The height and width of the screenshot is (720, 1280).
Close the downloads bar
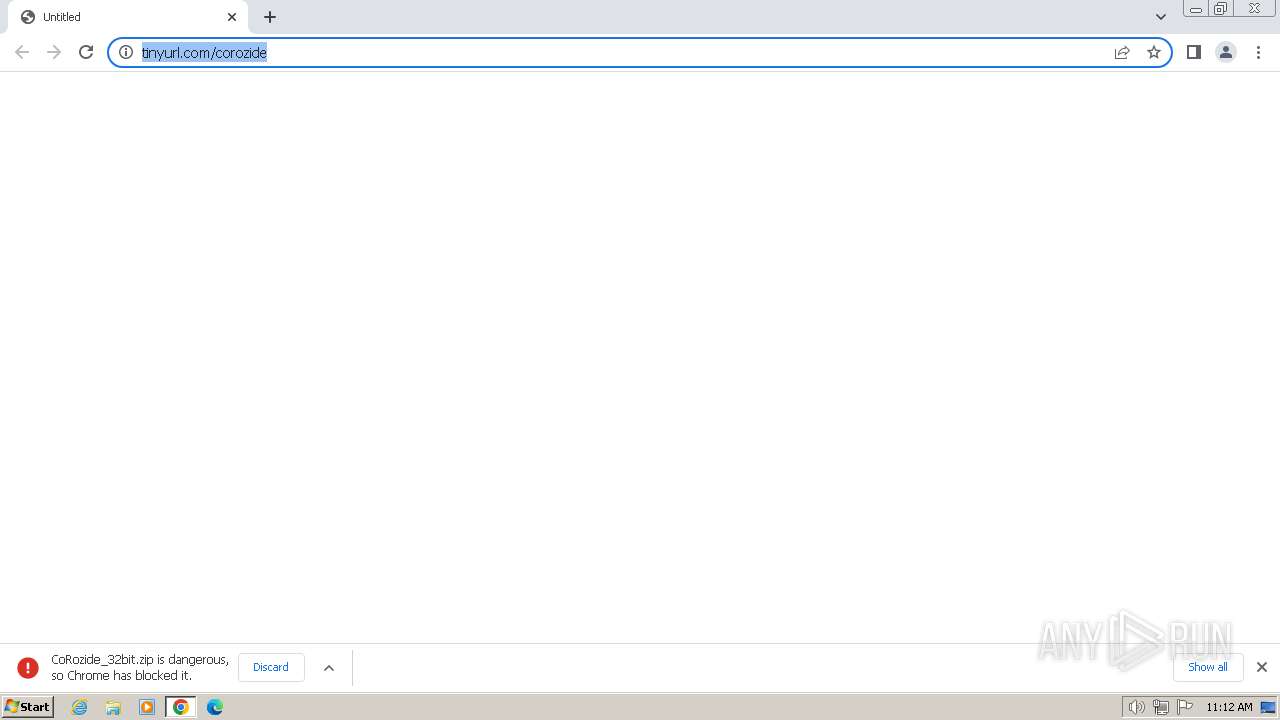click(1262, 667)
